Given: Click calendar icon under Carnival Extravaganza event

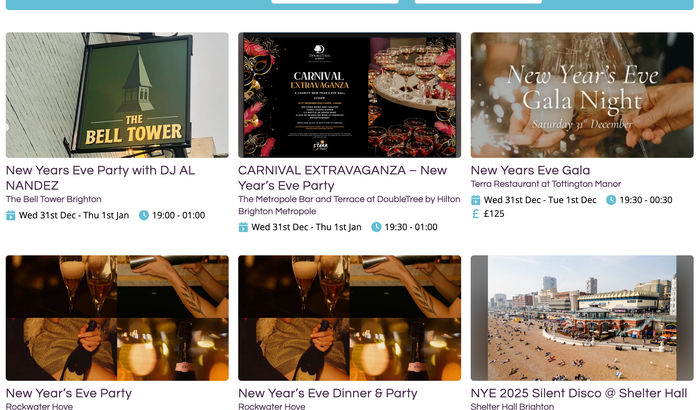Looking at the screenshot, I should pos(243,227).
